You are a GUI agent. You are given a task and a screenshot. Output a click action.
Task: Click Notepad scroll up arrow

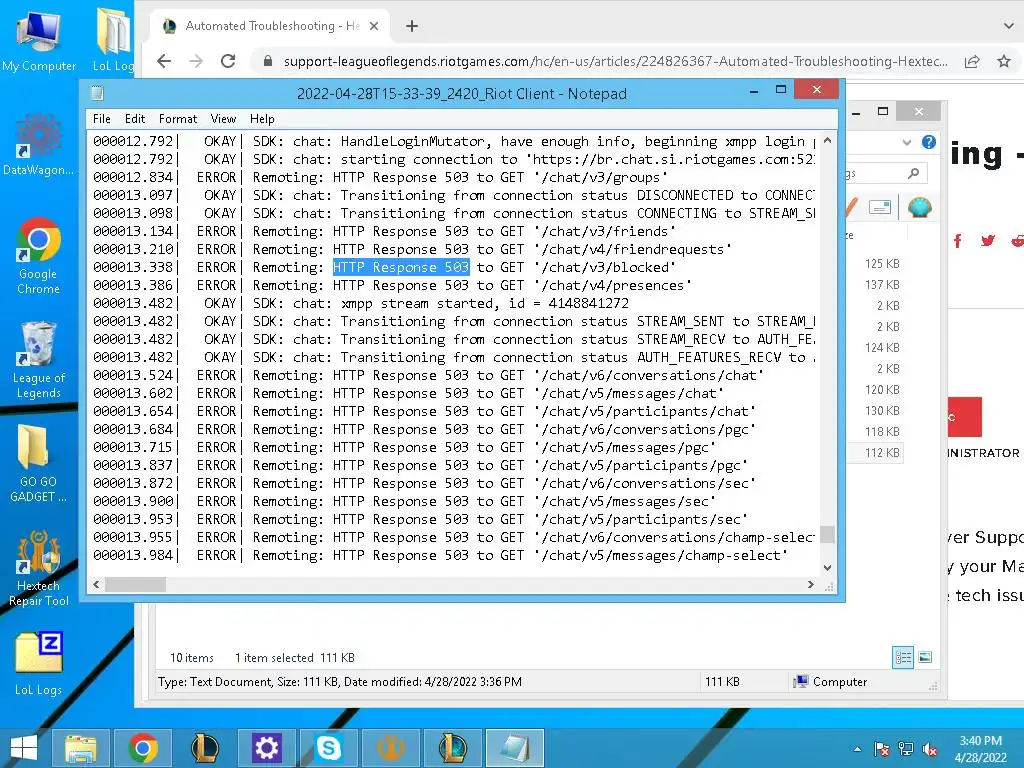pos(827,140)
